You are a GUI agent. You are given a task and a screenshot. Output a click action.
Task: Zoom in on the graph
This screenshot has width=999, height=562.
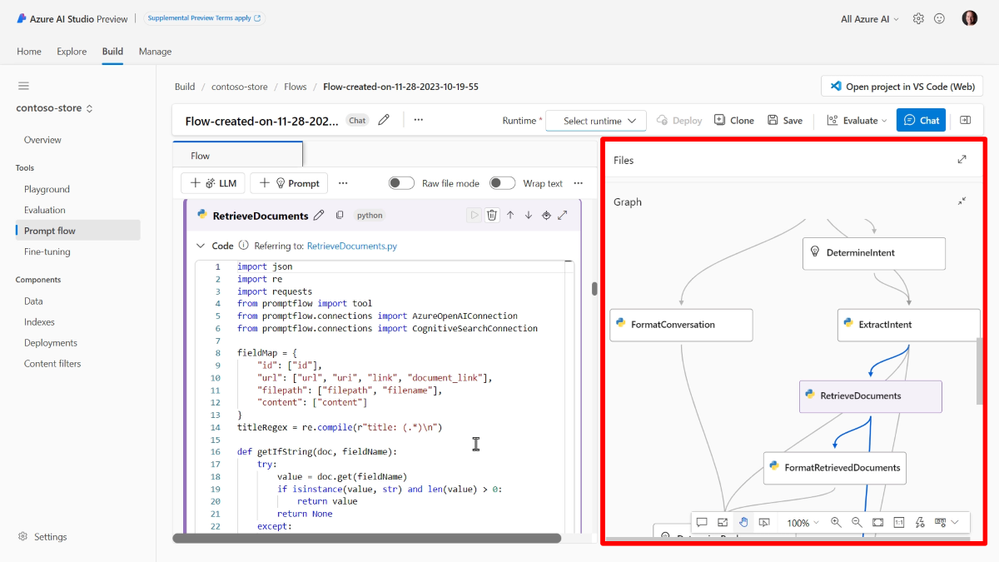click(836, 522)
